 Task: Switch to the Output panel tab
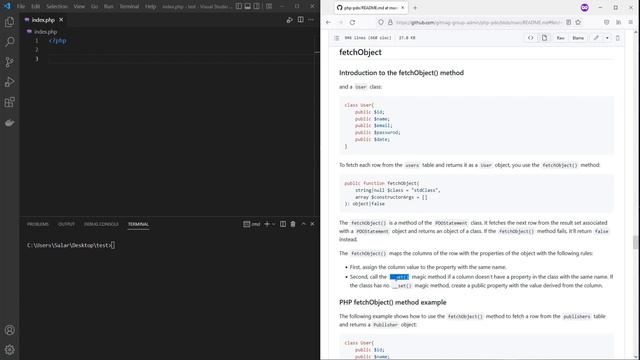(x=66, y=224)
